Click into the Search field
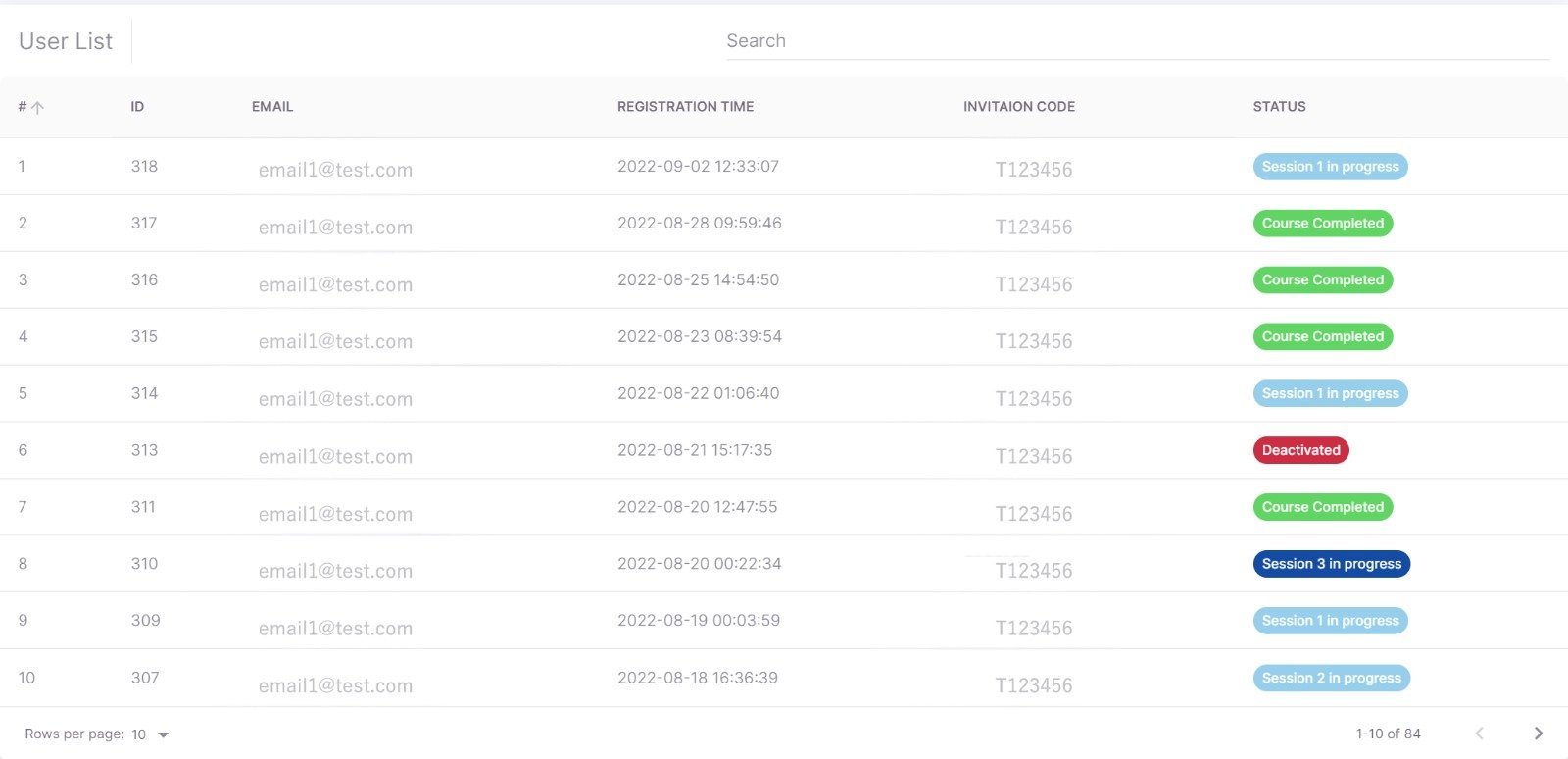The height and width of the screenshot is (759, 1568). pos(1138,41)
